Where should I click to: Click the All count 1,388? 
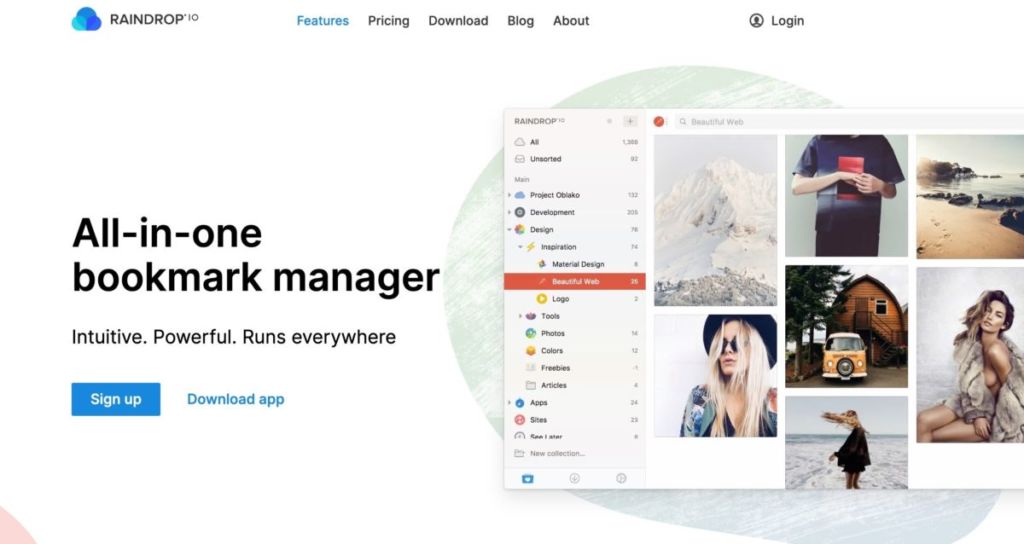coord(630,142)
